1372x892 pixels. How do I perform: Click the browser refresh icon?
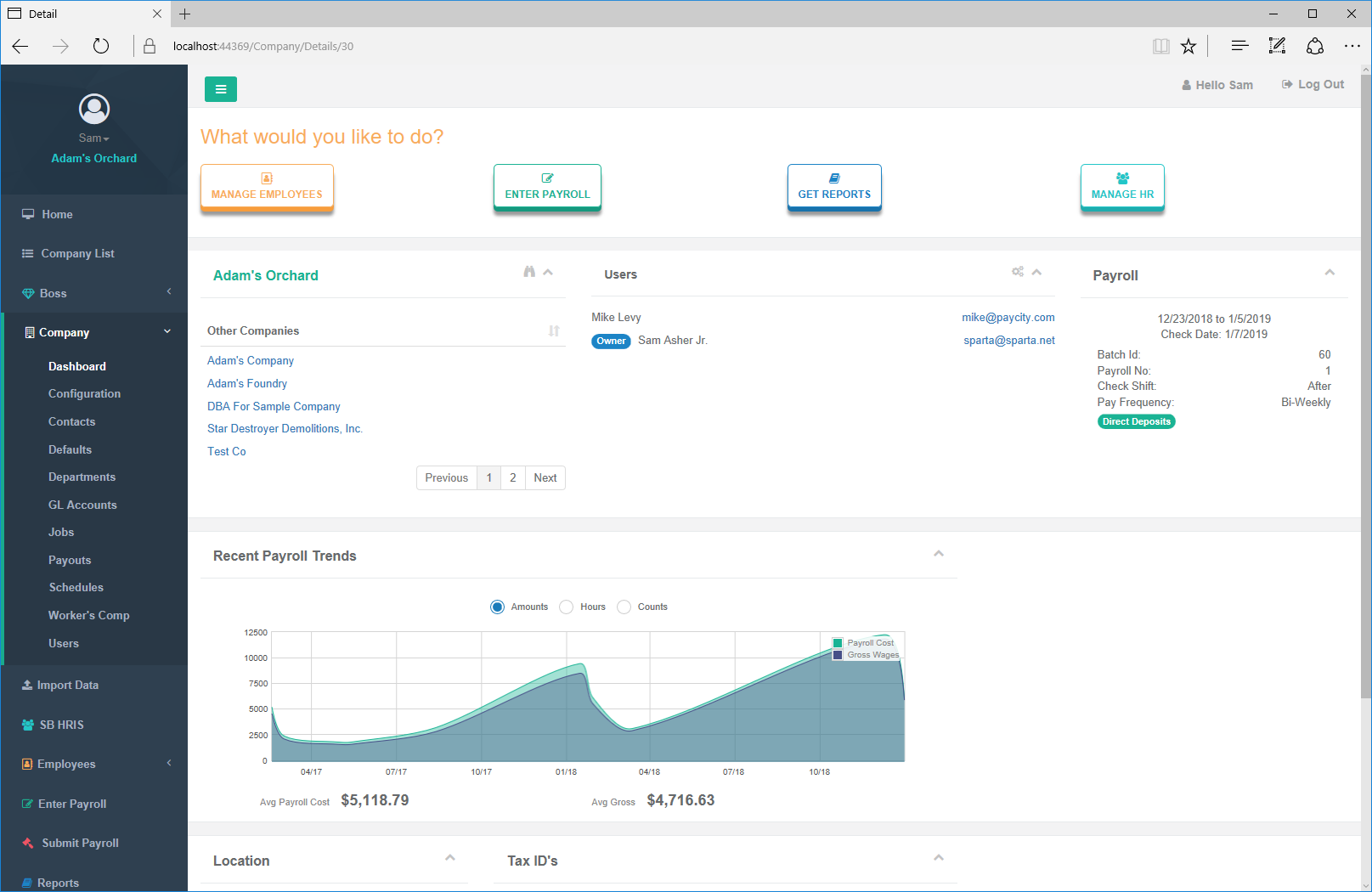coord(101,46)
